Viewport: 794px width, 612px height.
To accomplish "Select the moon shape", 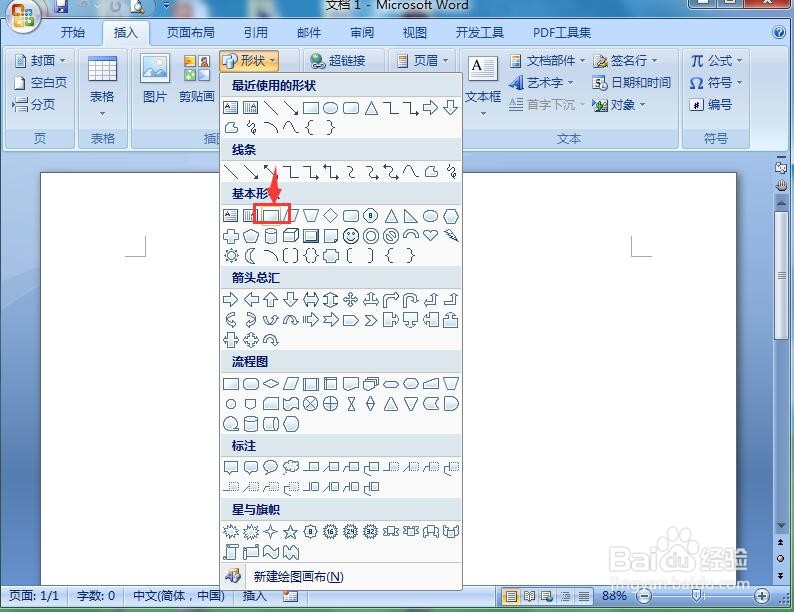I will coord(251,256).
